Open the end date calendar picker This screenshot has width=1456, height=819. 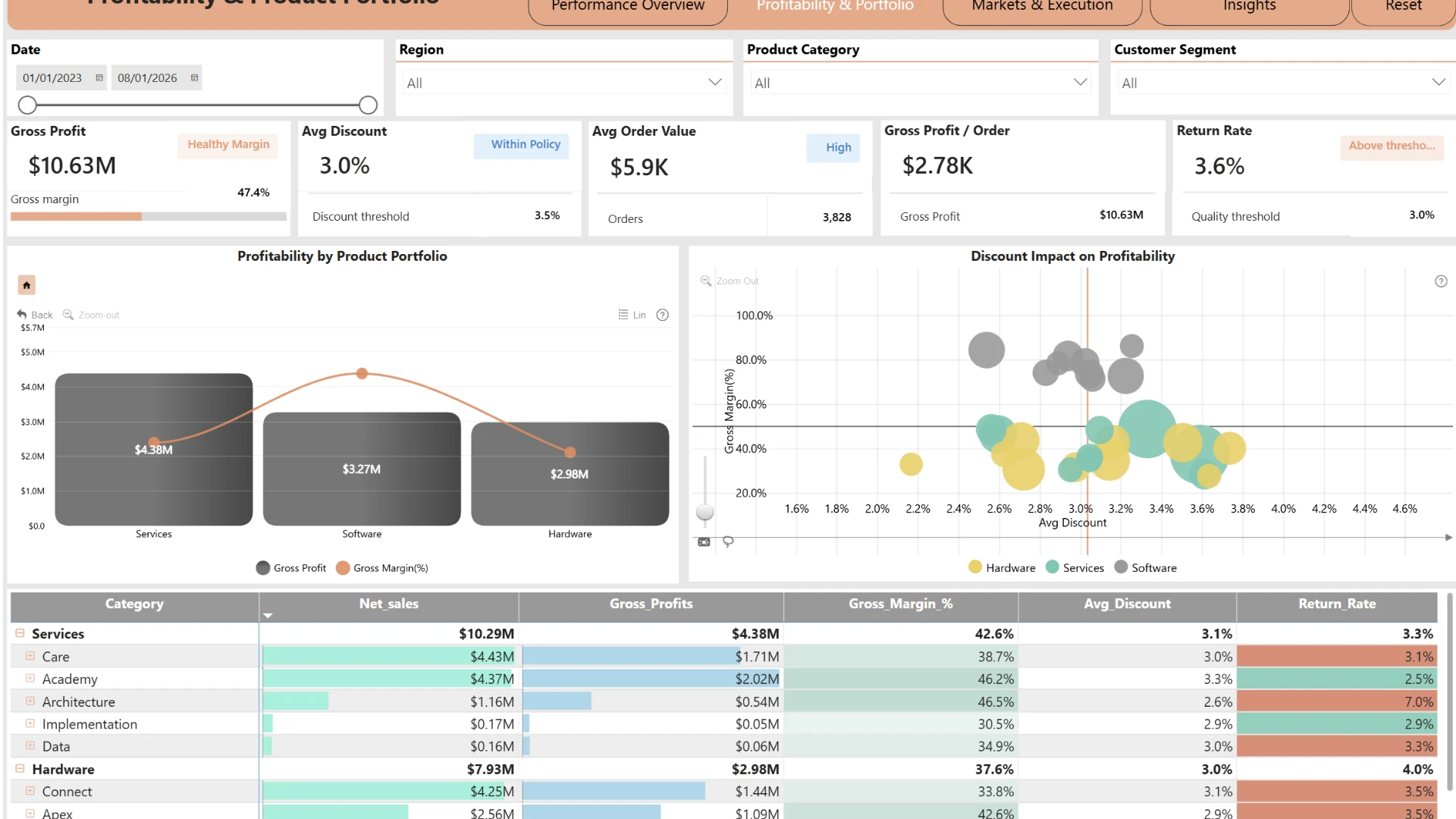(x=195, y=78)
